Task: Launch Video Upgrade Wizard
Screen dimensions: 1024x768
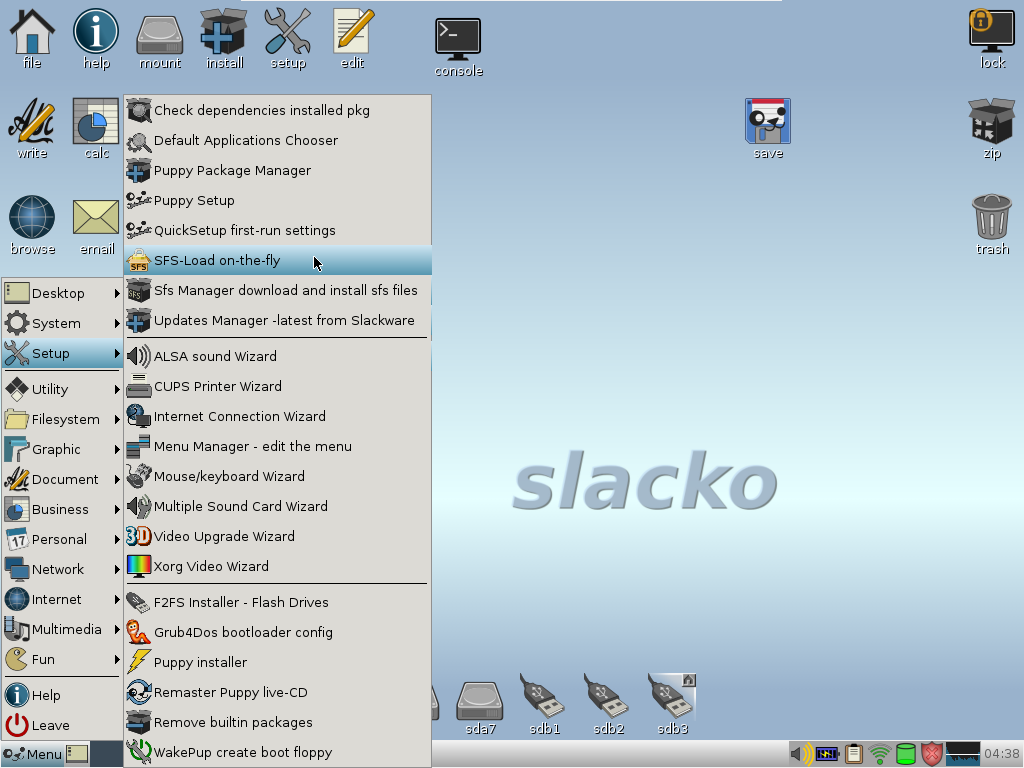Action: click(278, 537)
